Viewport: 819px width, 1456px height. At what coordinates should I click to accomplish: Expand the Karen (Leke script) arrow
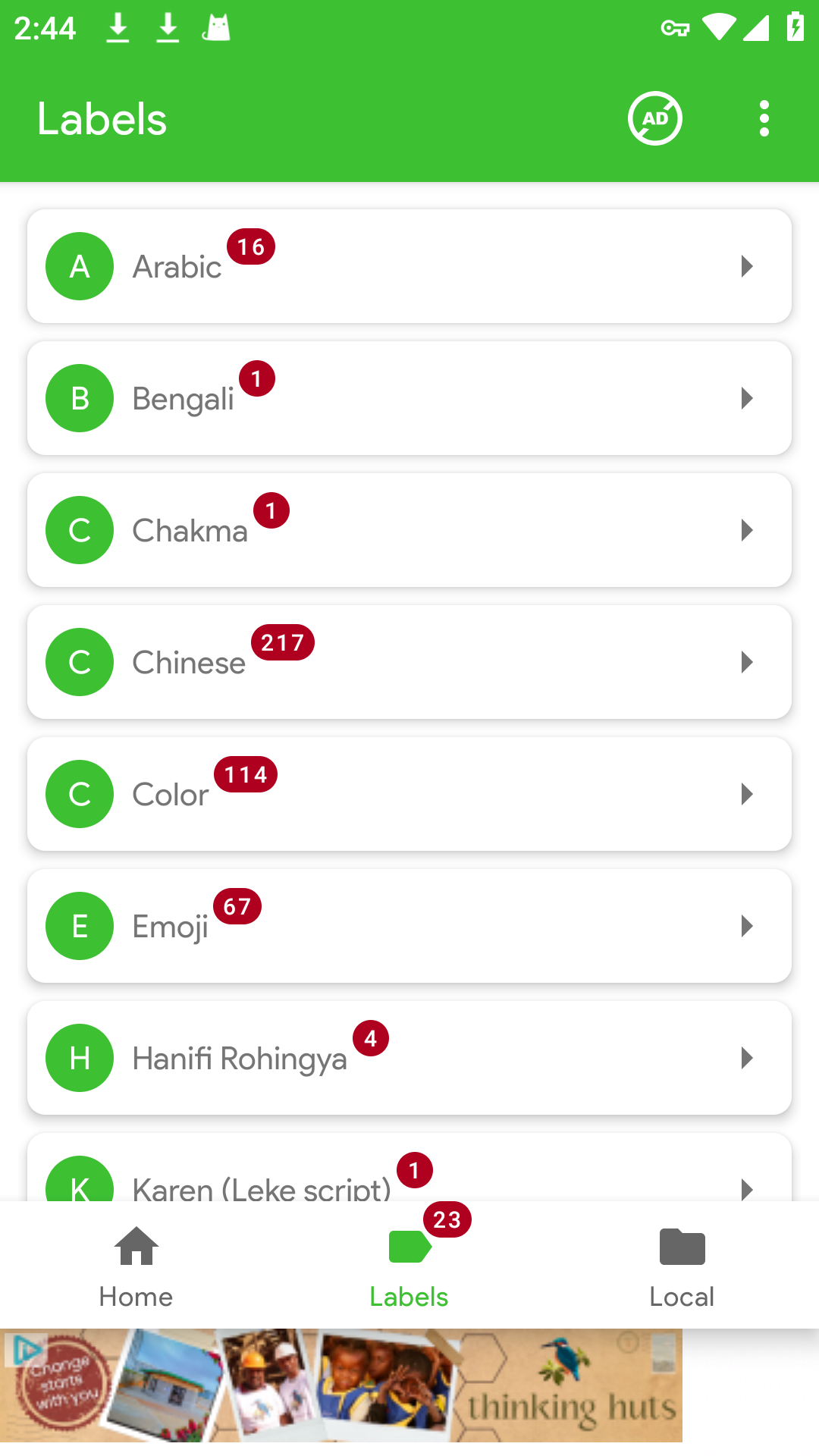point(747,1188)
